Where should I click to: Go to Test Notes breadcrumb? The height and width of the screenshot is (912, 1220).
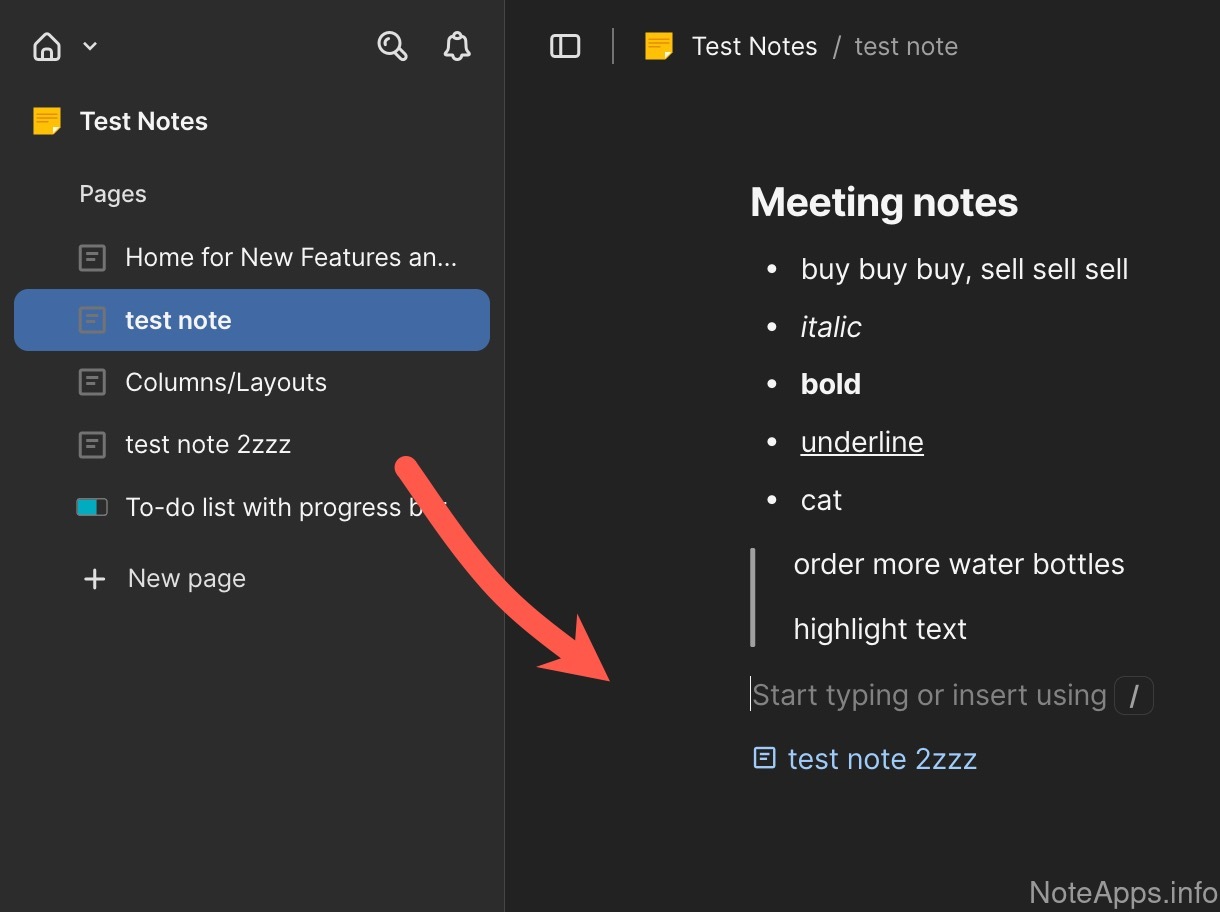click(x=754, y=46)
